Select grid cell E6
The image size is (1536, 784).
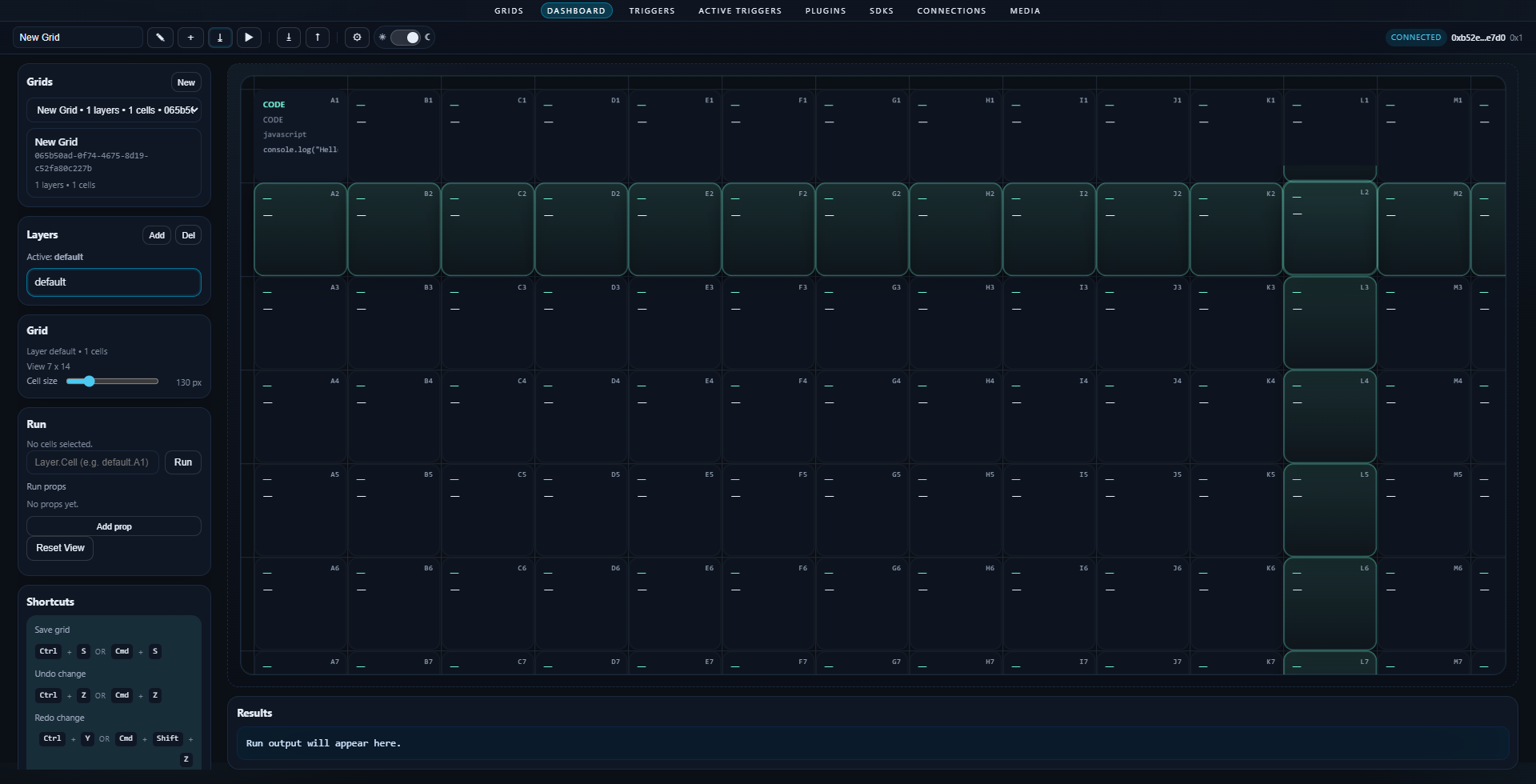pos(675,604)
